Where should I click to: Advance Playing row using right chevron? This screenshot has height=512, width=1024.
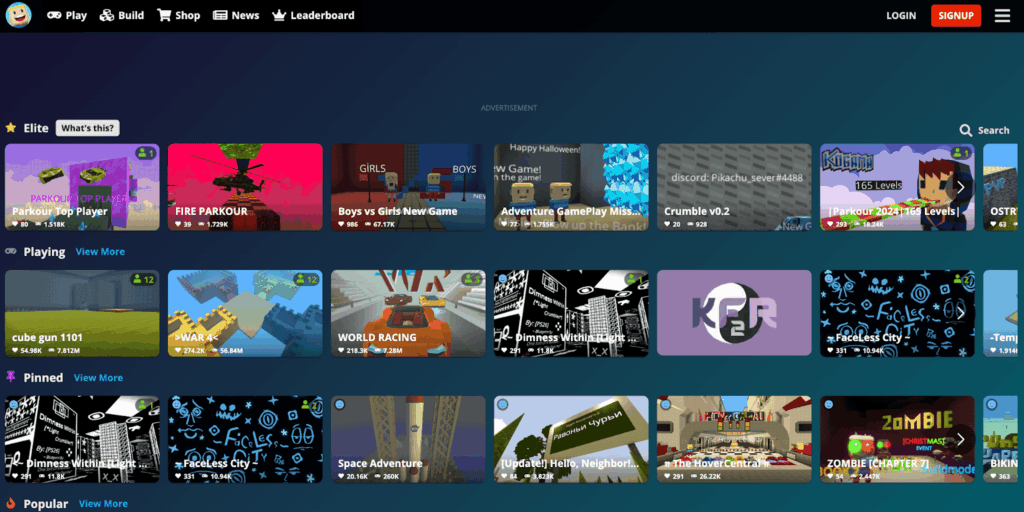coord(960,312)
